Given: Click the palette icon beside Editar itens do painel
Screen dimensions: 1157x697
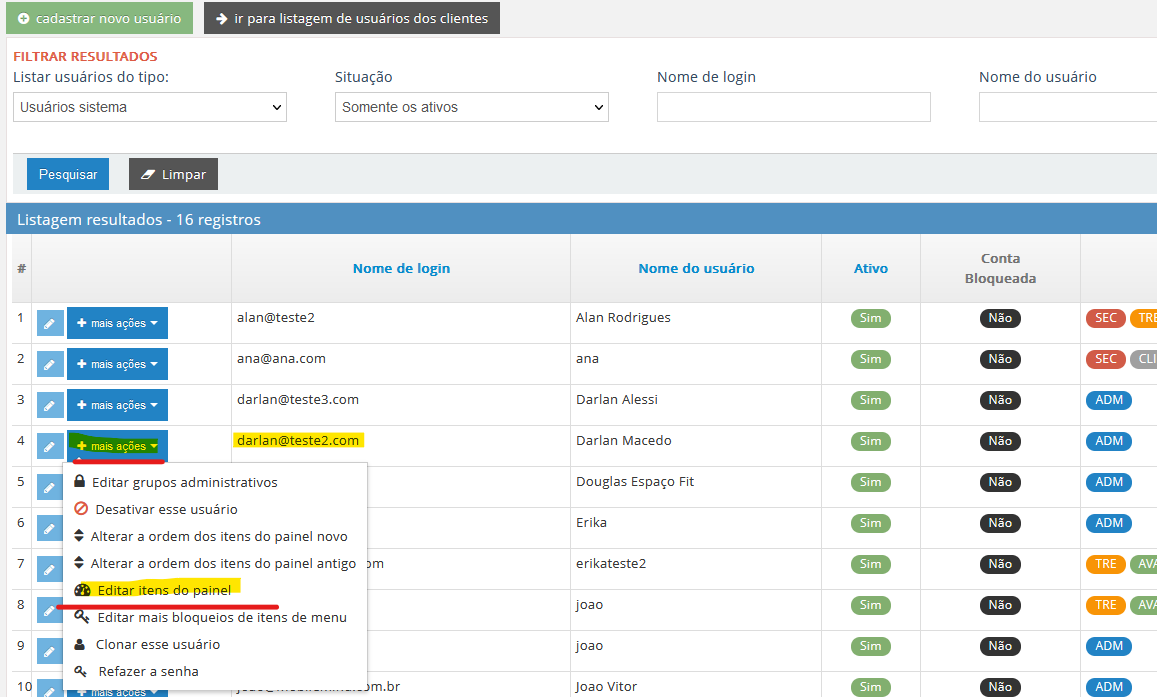Looking at the screenshot, I should coord(82,590).
